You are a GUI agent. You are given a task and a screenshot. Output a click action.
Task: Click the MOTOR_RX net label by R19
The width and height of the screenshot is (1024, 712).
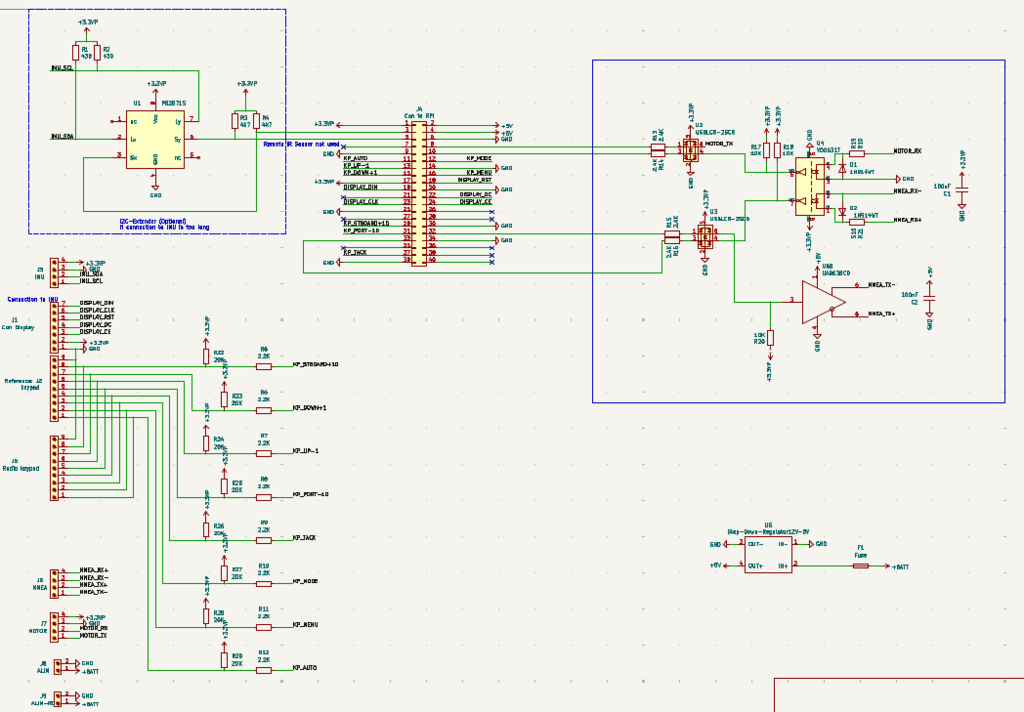907,151
